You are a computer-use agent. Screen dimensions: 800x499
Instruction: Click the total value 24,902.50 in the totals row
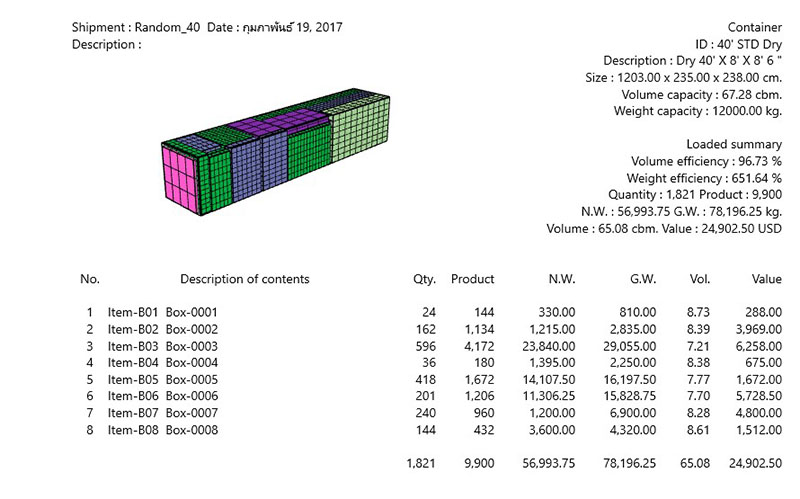(755, 463)
